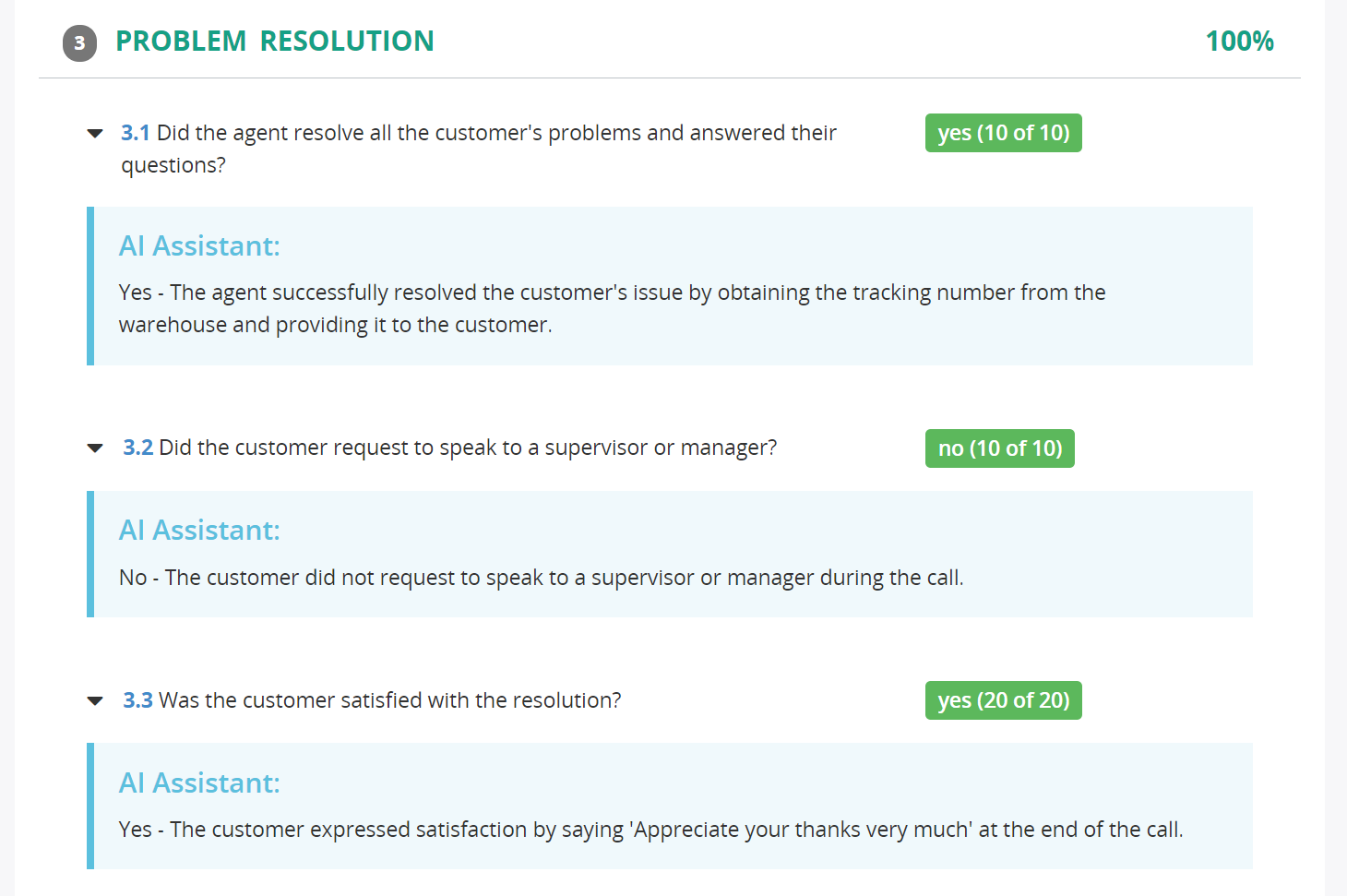Click the question text about supervisor or manager
This screenshot has height=896, width=1347.
click(x=468, y=448)
